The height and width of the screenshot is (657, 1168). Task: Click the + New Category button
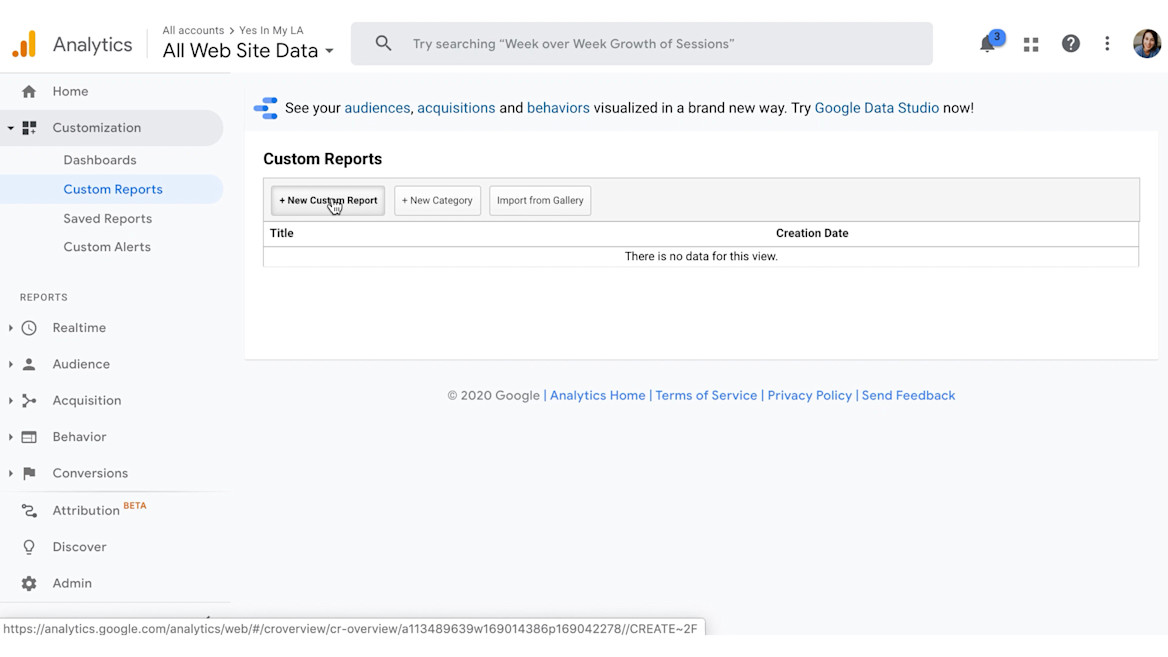(x=437, y=200)
